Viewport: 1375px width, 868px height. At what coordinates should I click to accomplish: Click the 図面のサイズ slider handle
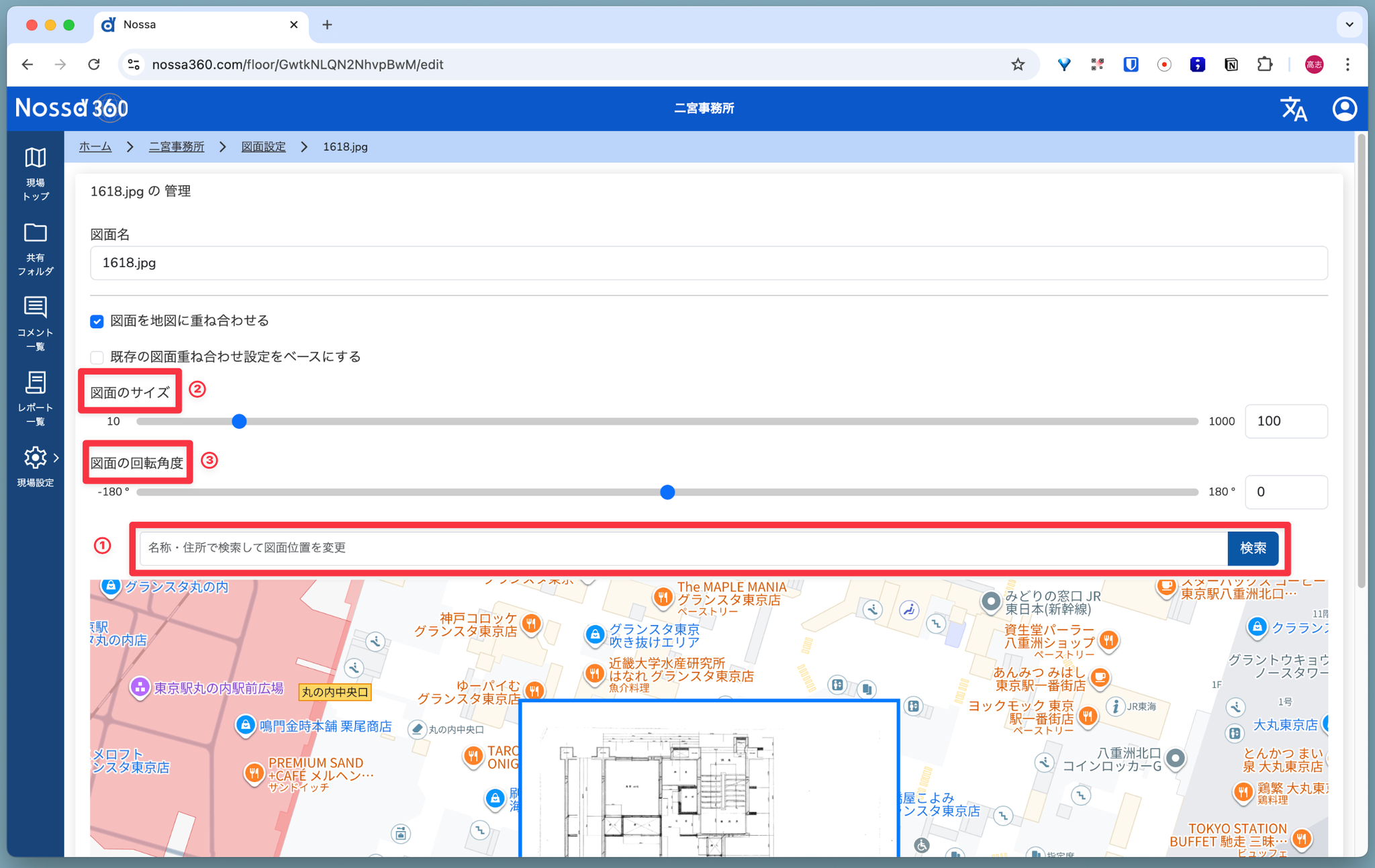[239, 422]
